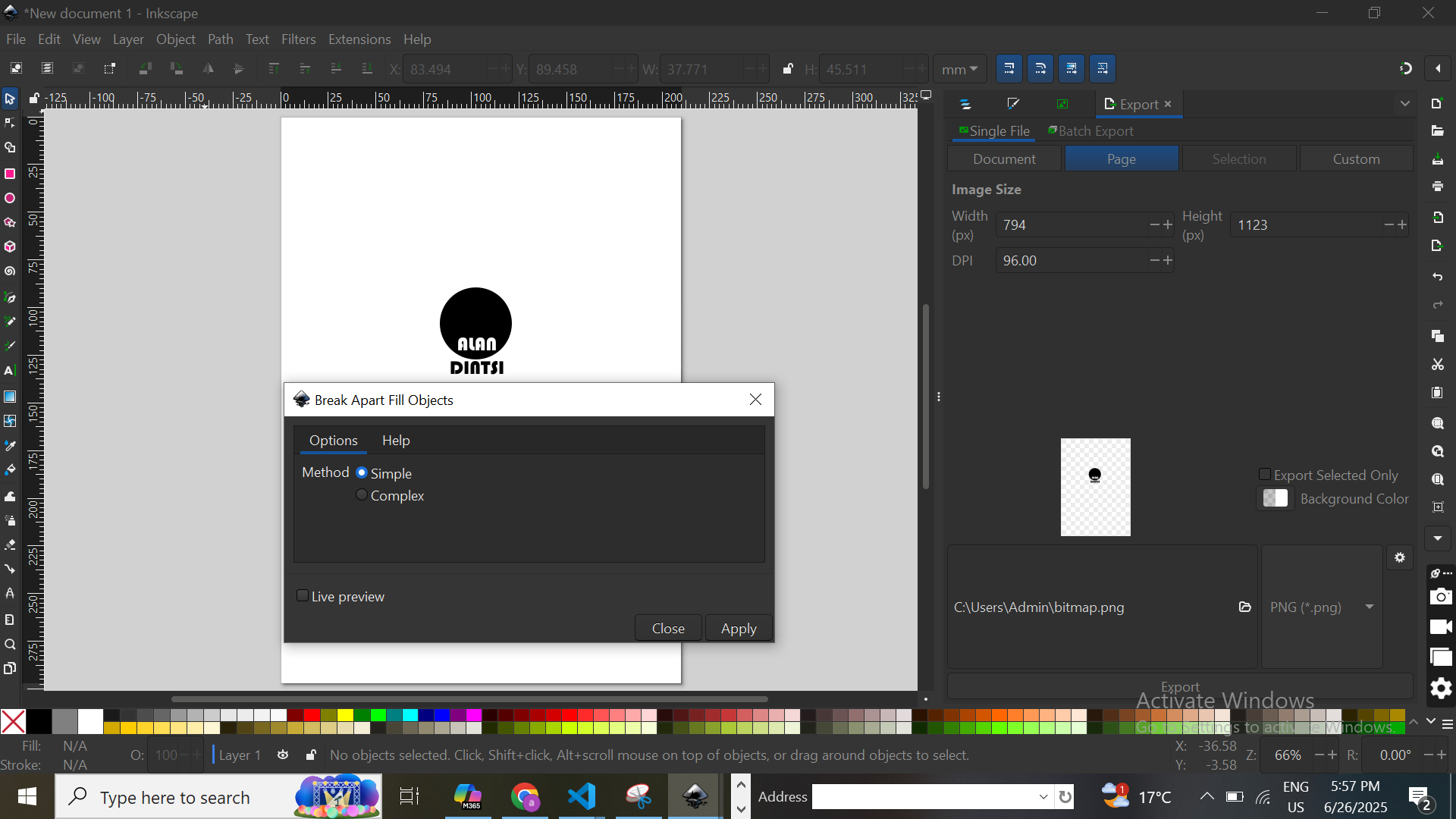The height and width of the screenshot is (819, 1456).
Task: Pick black swatch in palette
Action: 39,721
